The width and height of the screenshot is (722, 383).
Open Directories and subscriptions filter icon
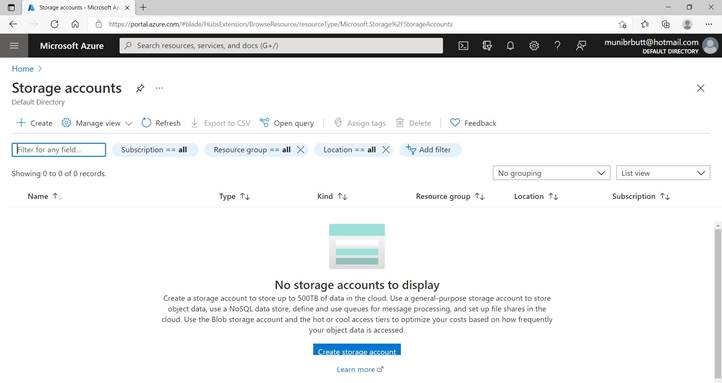pyautogui.click(x=487, y=46)
